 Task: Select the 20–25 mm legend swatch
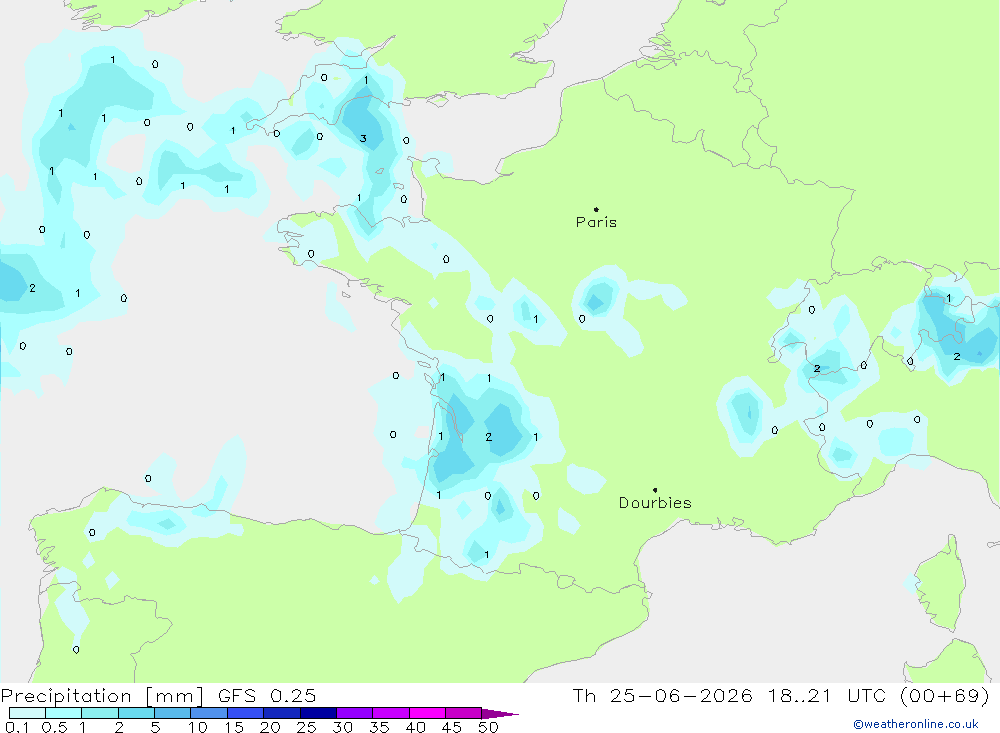[282, 713]
